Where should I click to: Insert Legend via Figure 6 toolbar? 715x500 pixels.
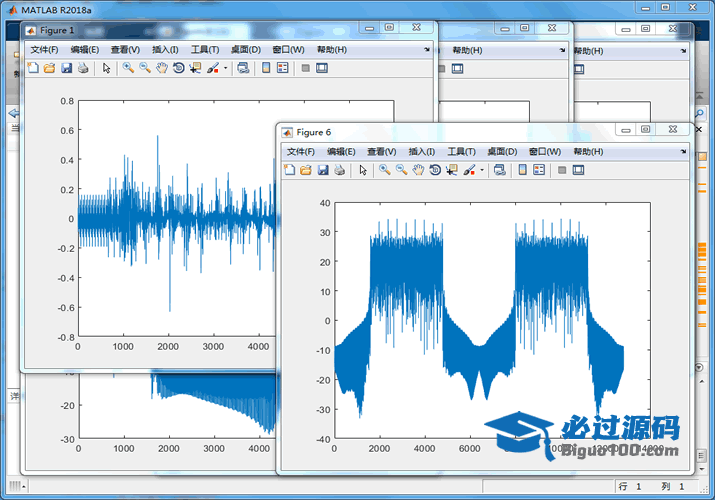(539, 170)
